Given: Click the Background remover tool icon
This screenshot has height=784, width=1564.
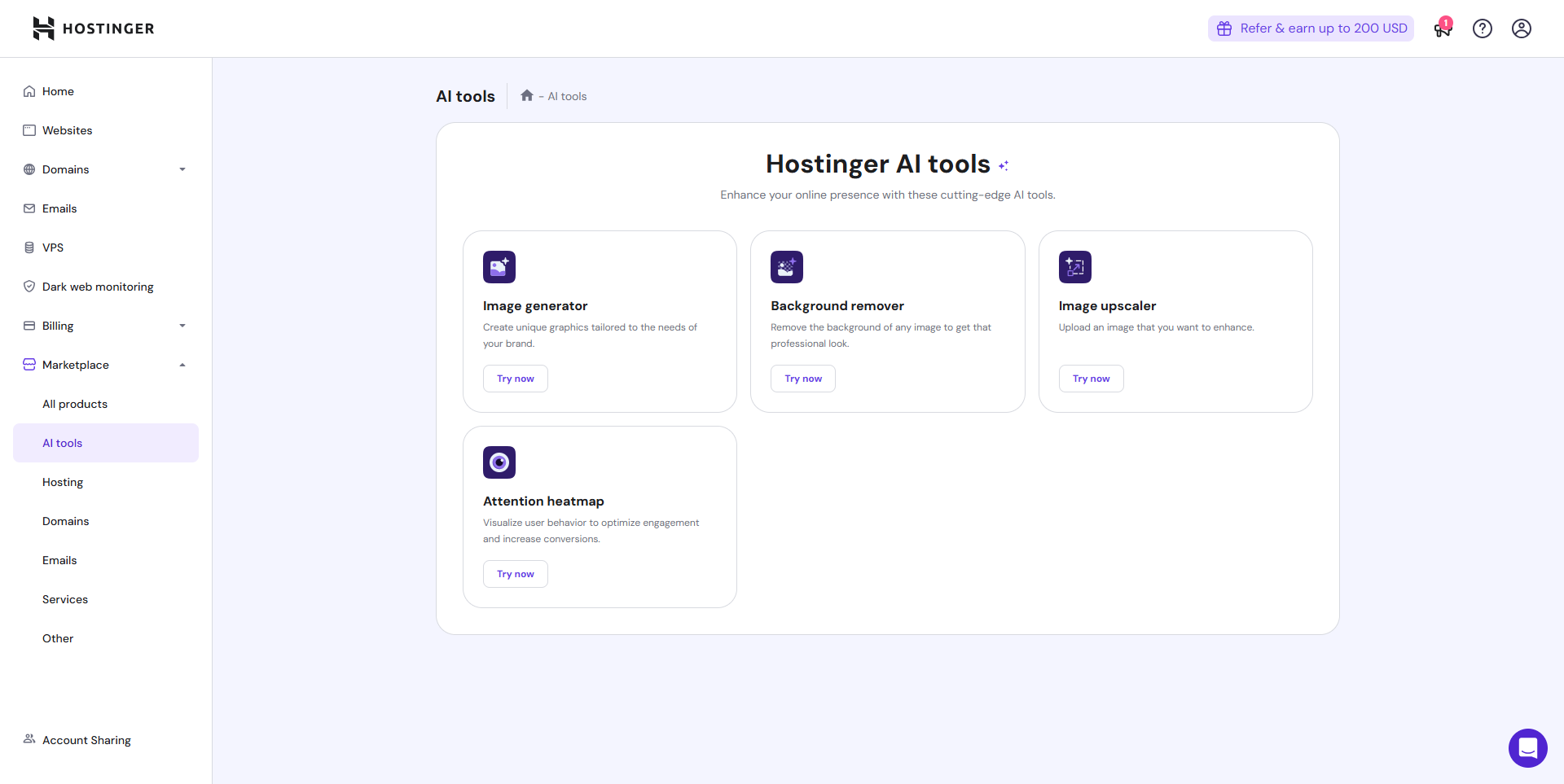Looking at the screenshot, I should [x=787, y=267].
